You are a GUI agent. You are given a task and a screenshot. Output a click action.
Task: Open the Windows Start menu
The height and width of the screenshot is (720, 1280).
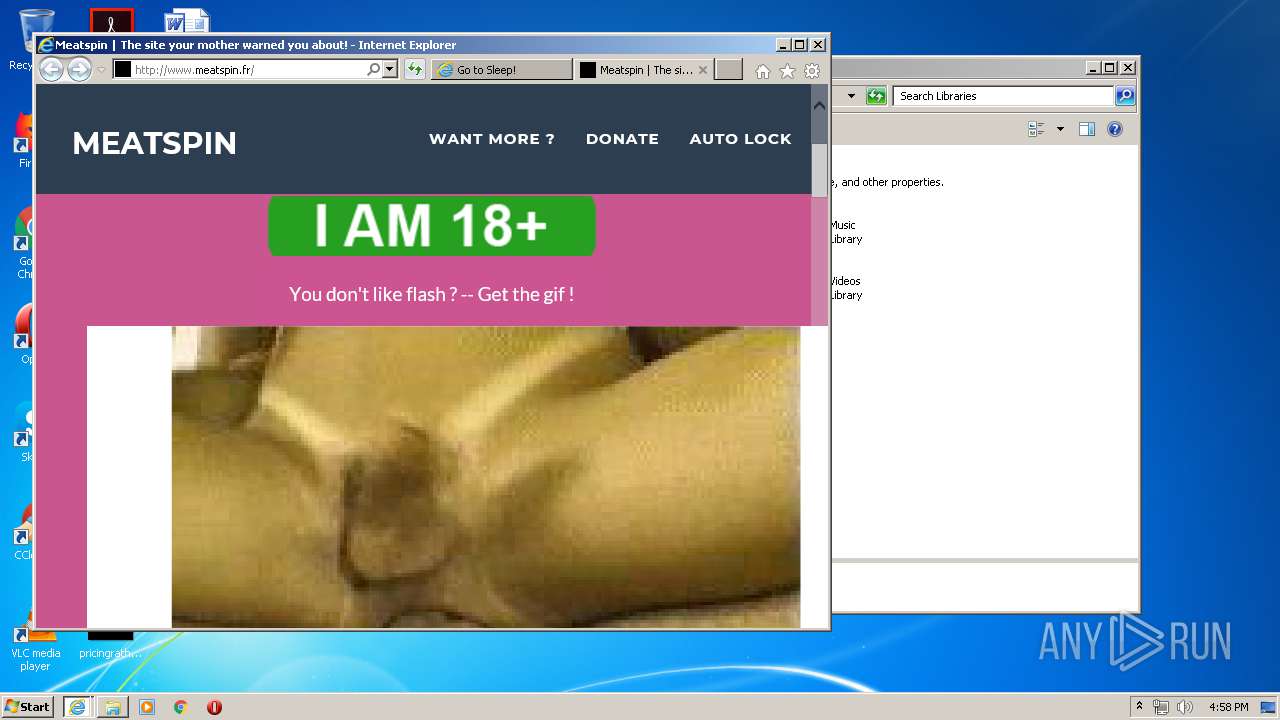pyautogui.click(x=28, y=706)
